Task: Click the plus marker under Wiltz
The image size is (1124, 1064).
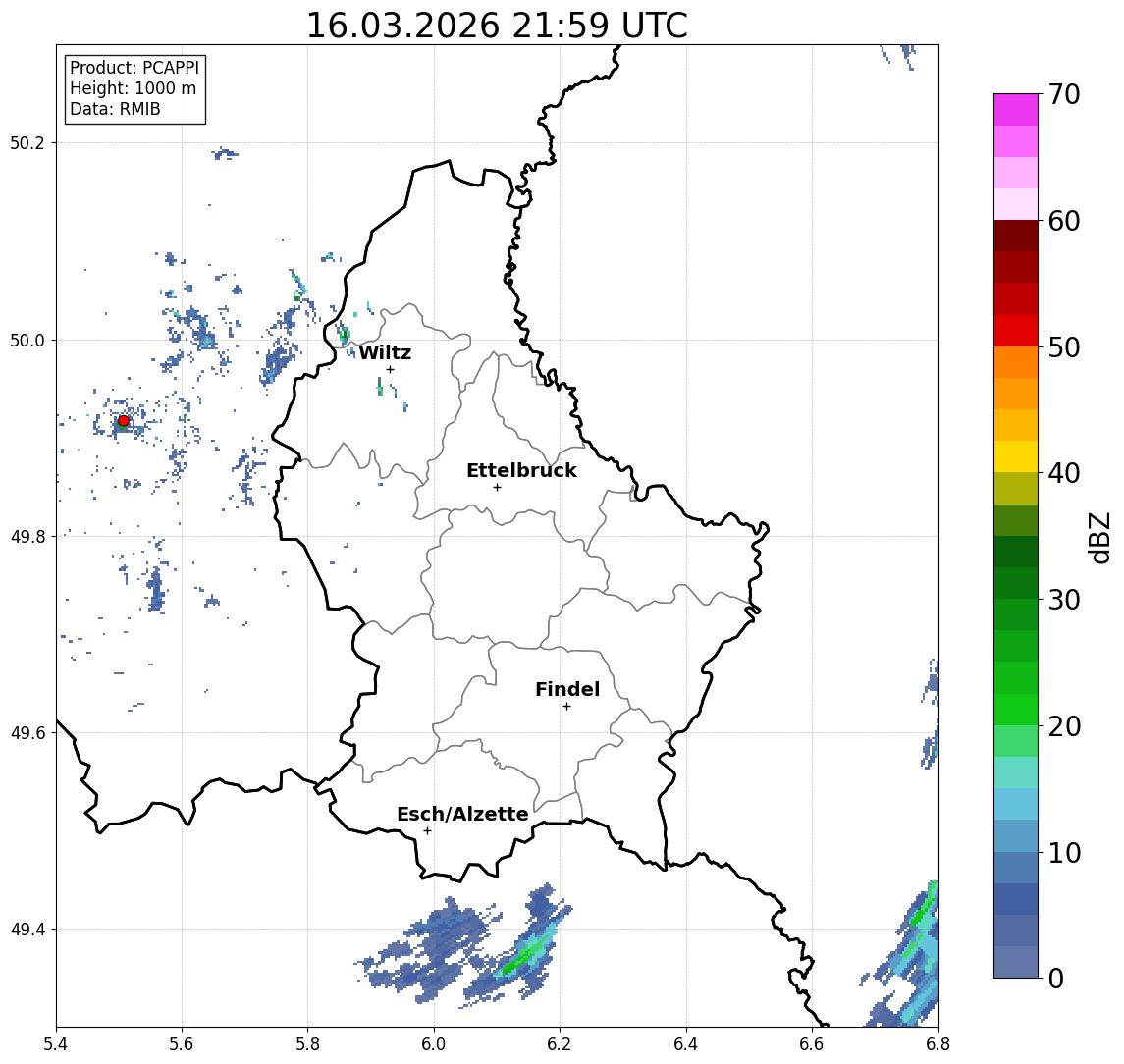Action: coord(390,369)
